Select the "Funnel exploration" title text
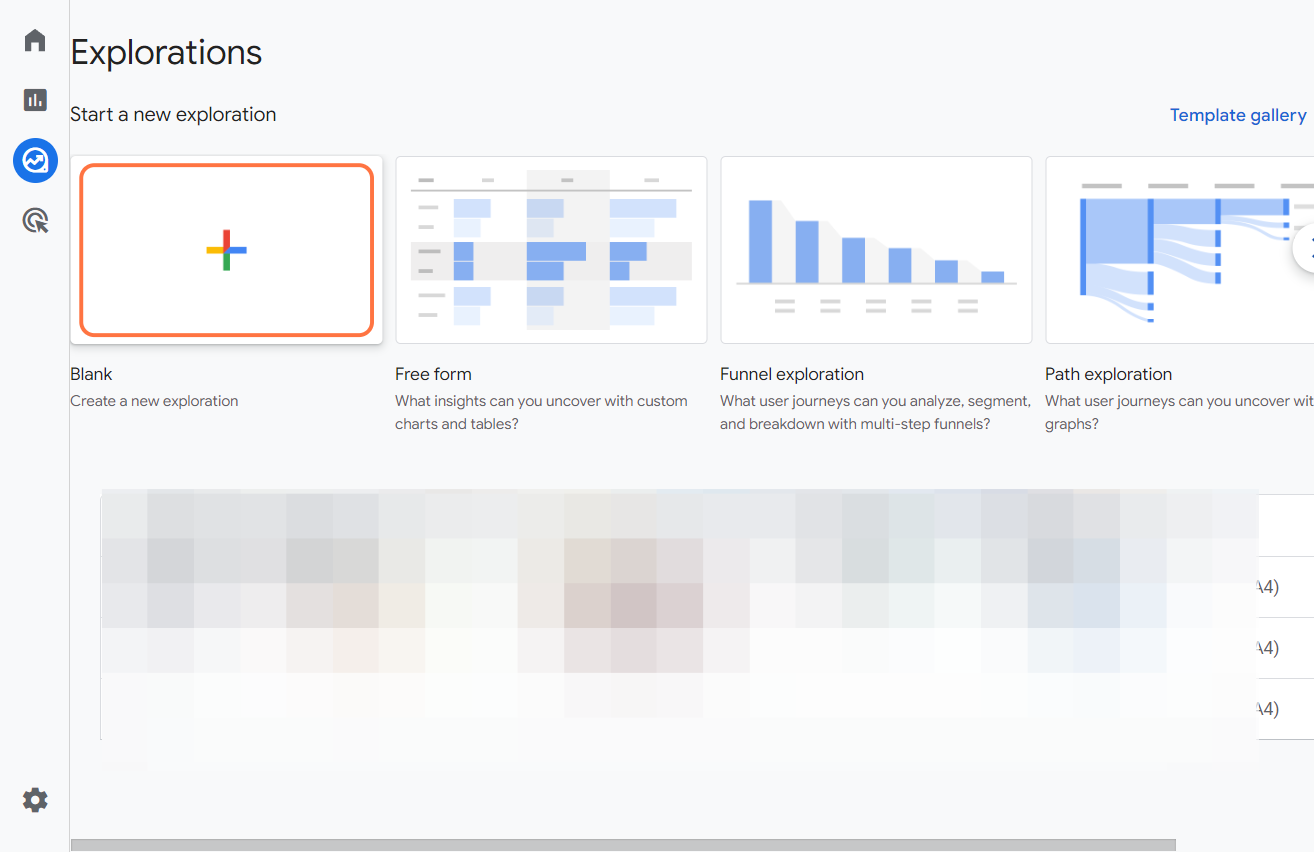 click(x=792, y=374)
